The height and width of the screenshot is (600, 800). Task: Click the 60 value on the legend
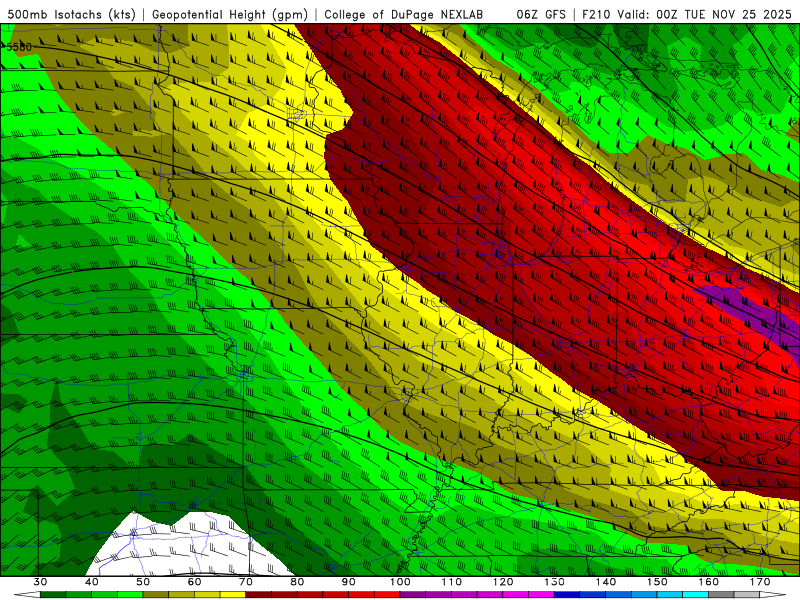click(194, 582)
